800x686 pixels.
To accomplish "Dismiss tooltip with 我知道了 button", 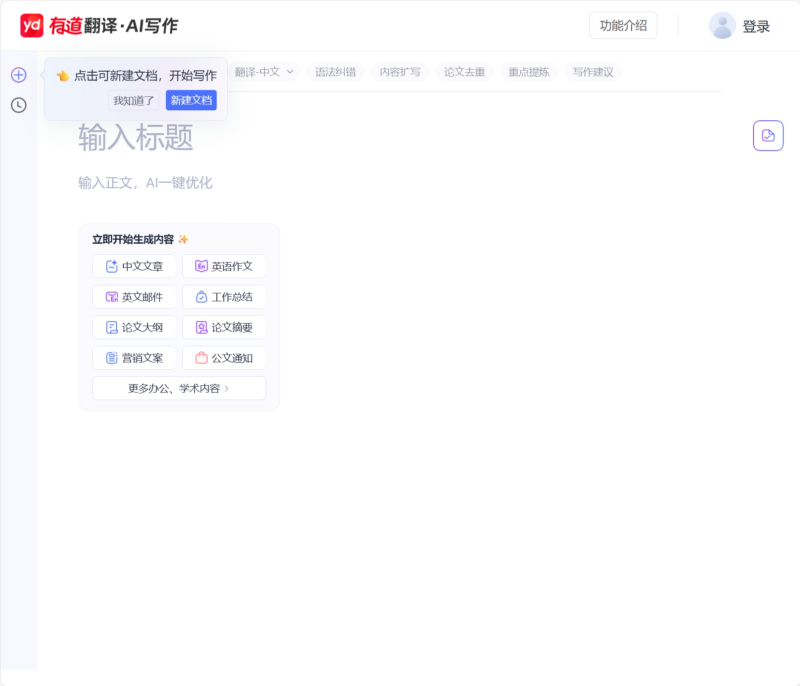I will (x=134, y=100).
